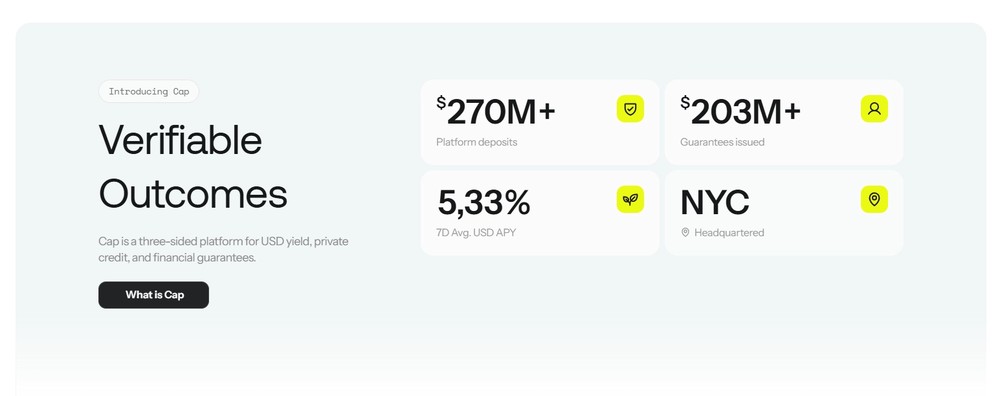The width and height of the screenshot is (1000, 396).
Task: Click the dollar sign before 203M+
Action: coord(686,103)
